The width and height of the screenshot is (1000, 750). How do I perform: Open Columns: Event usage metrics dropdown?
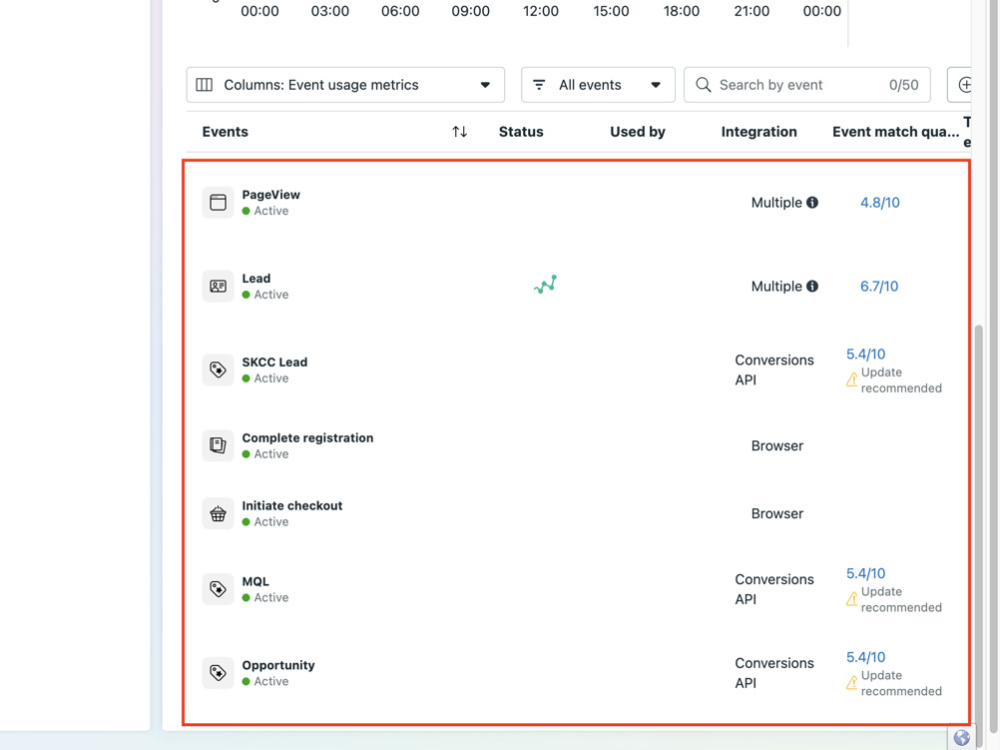pos(346,85)
